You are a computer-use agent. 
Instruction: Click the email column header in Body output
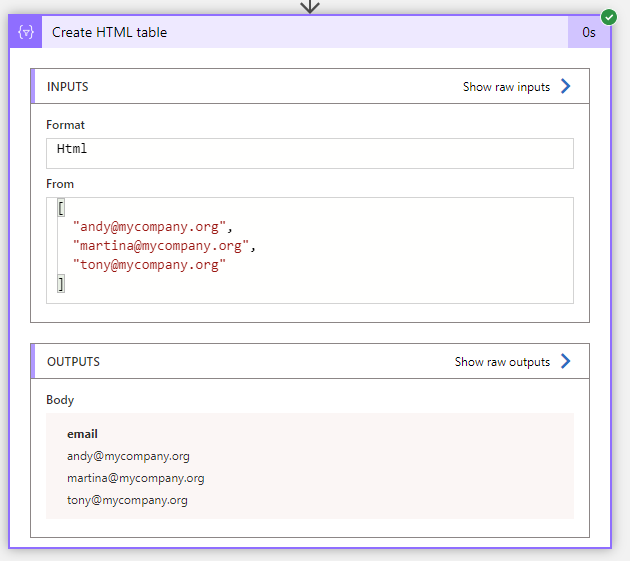82,434
